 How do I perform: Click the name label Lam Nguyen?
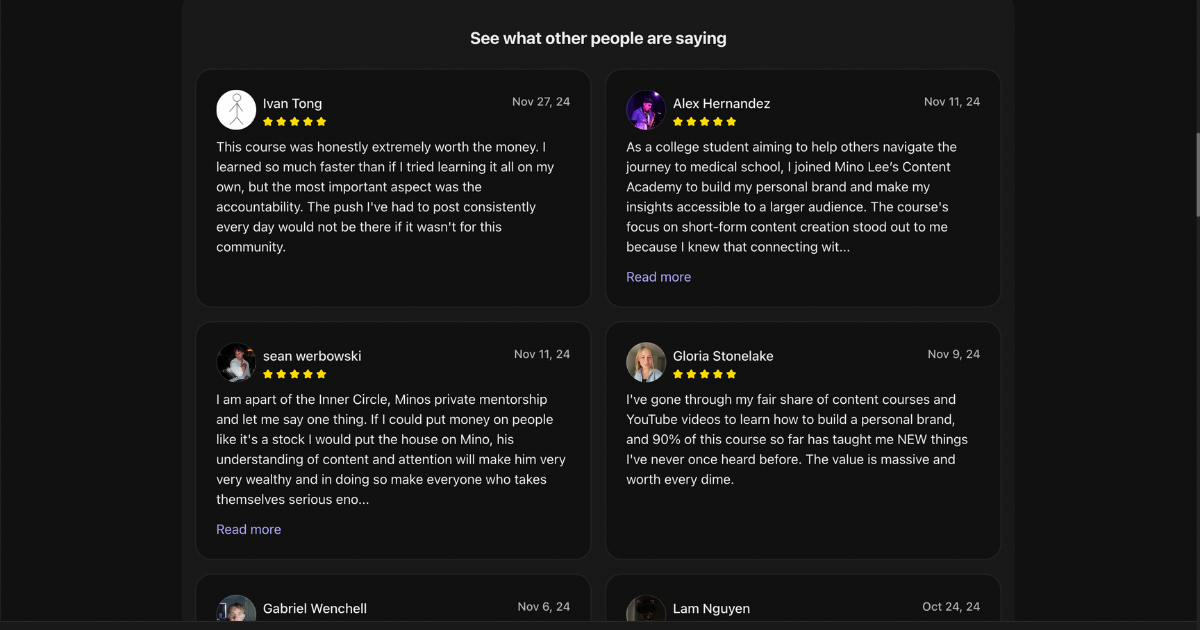(x=711, y=608)
